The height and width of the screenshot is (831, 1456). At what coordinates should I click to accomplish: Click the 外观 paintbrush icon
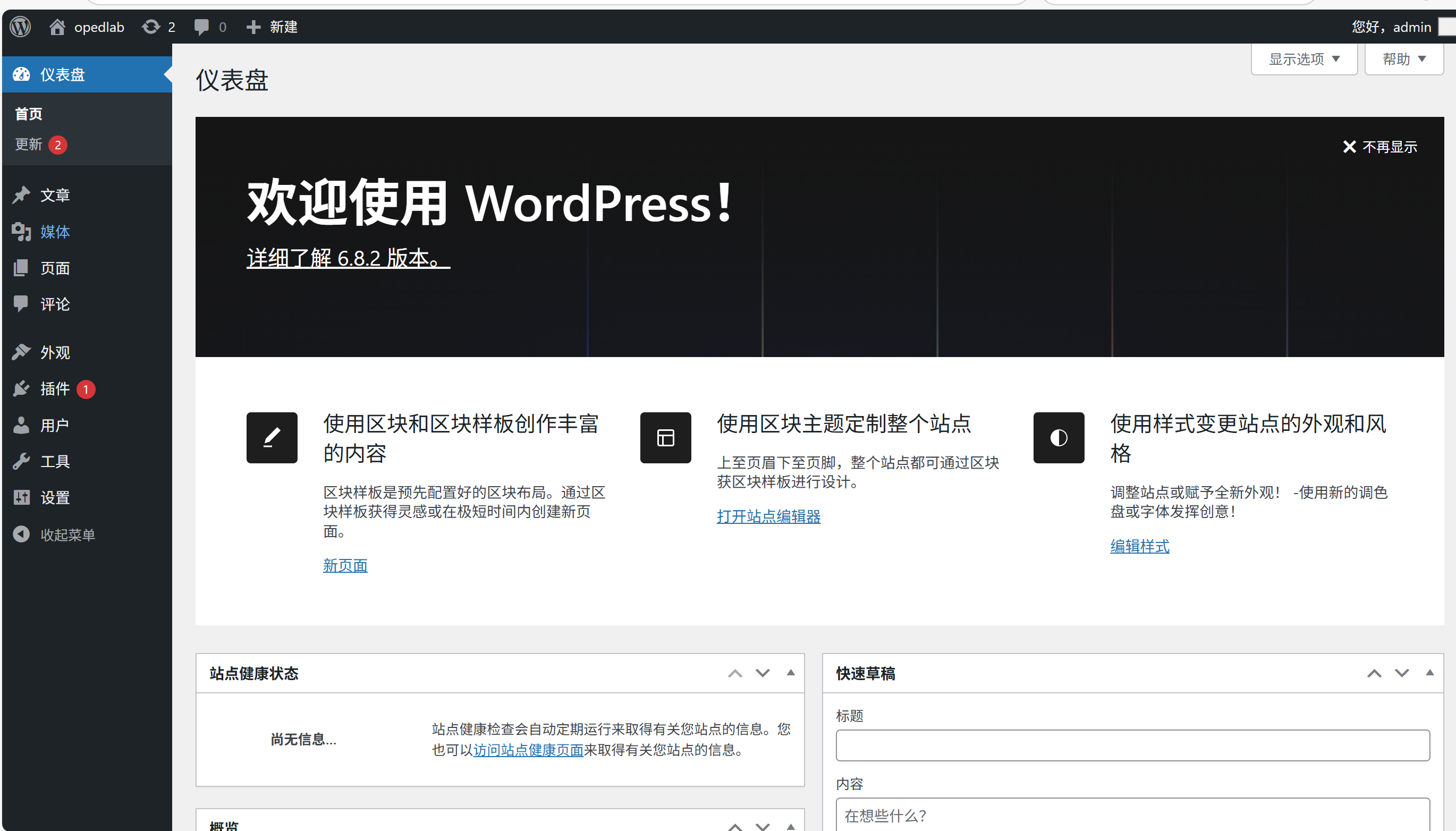(22, 352)
